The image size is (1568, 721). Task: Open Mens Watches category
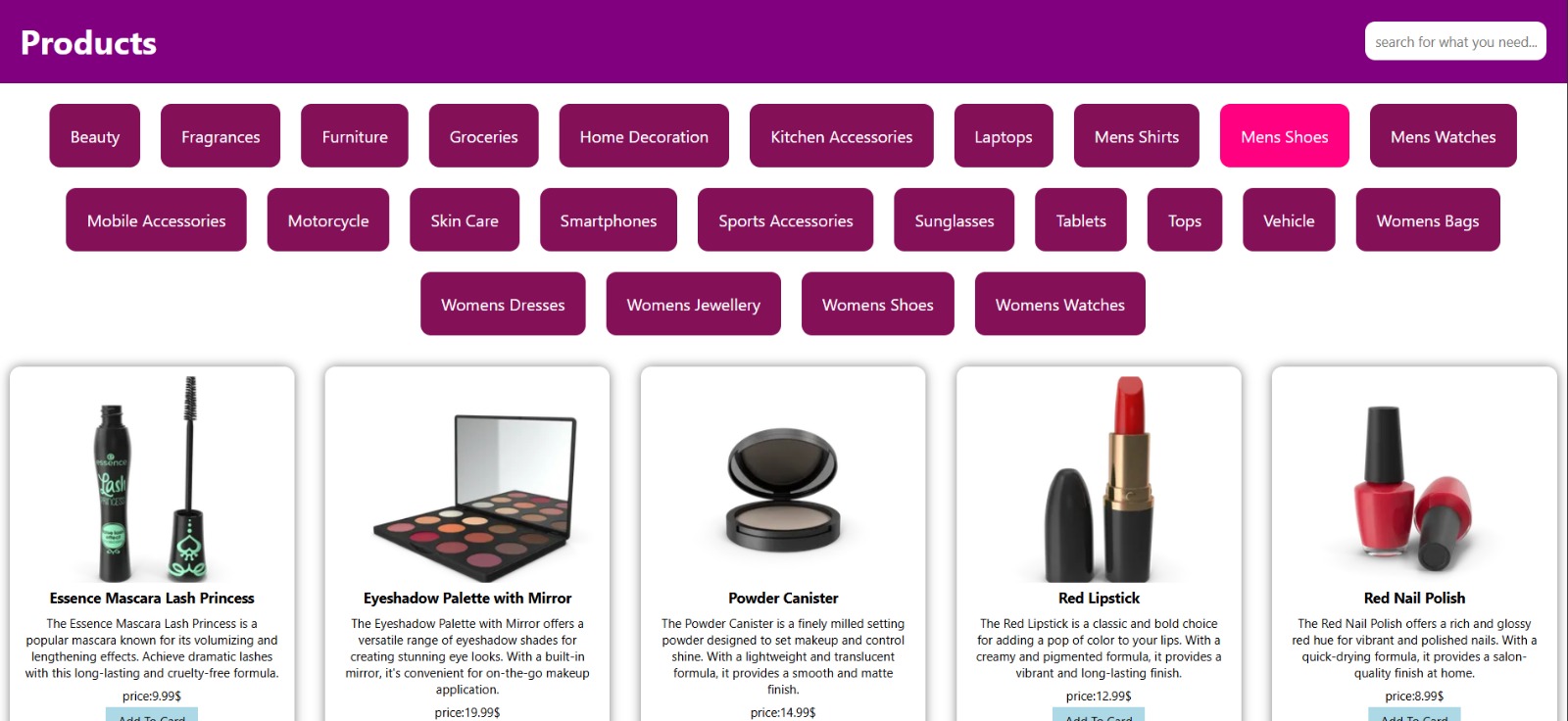(x=1443, y=136)
